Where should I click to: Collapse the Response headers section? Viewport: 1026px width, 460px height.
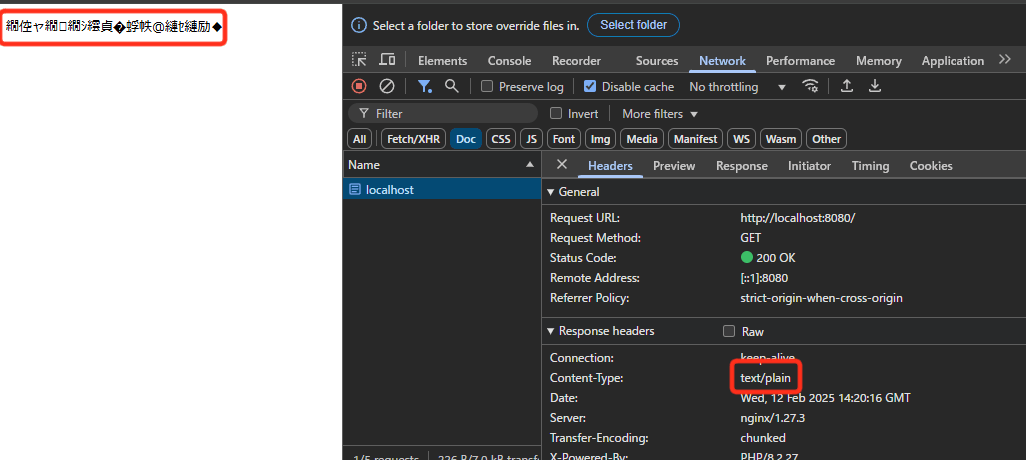pos(550,331)
